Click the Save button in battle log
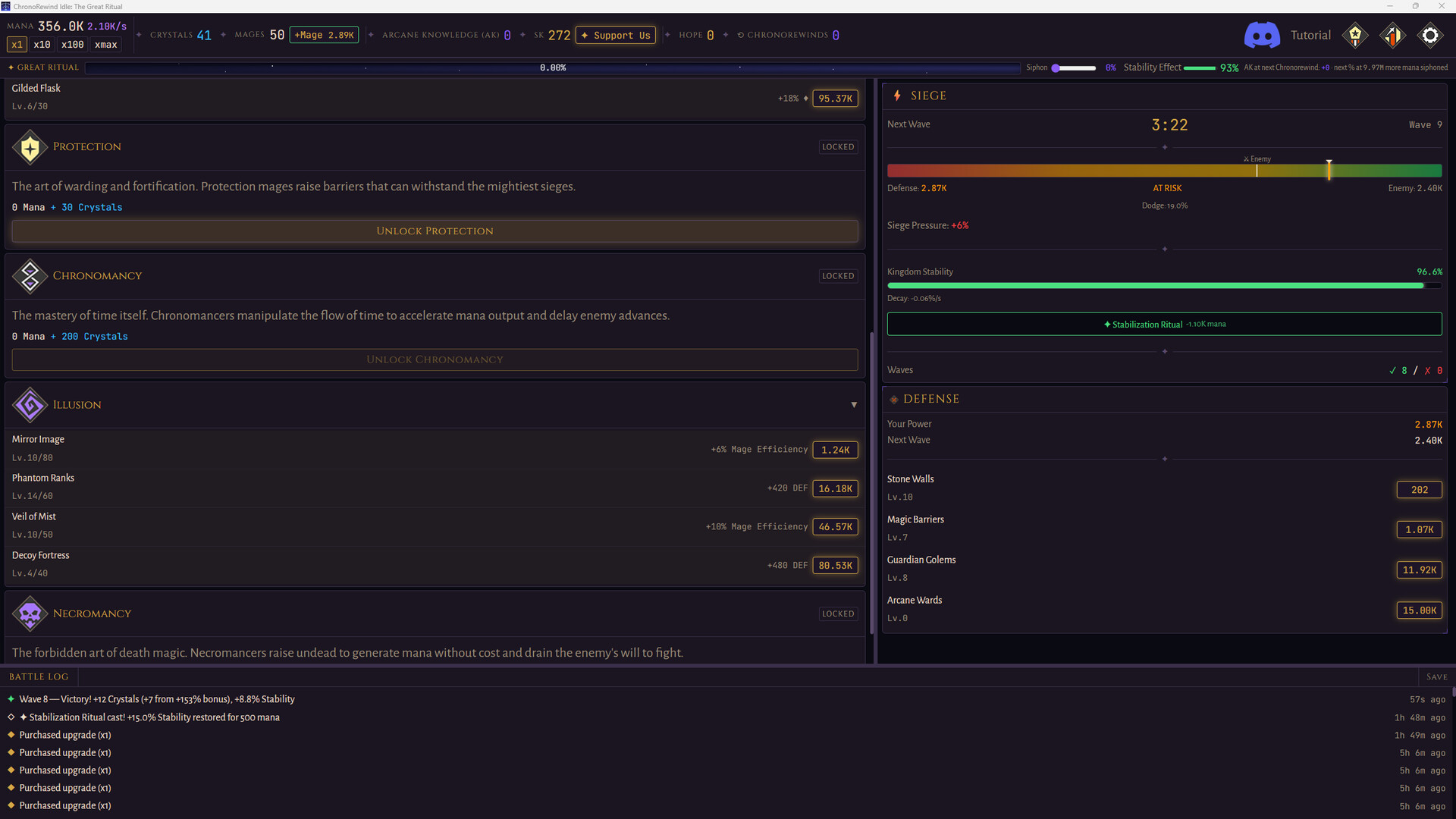 (x=1436, y=677)
